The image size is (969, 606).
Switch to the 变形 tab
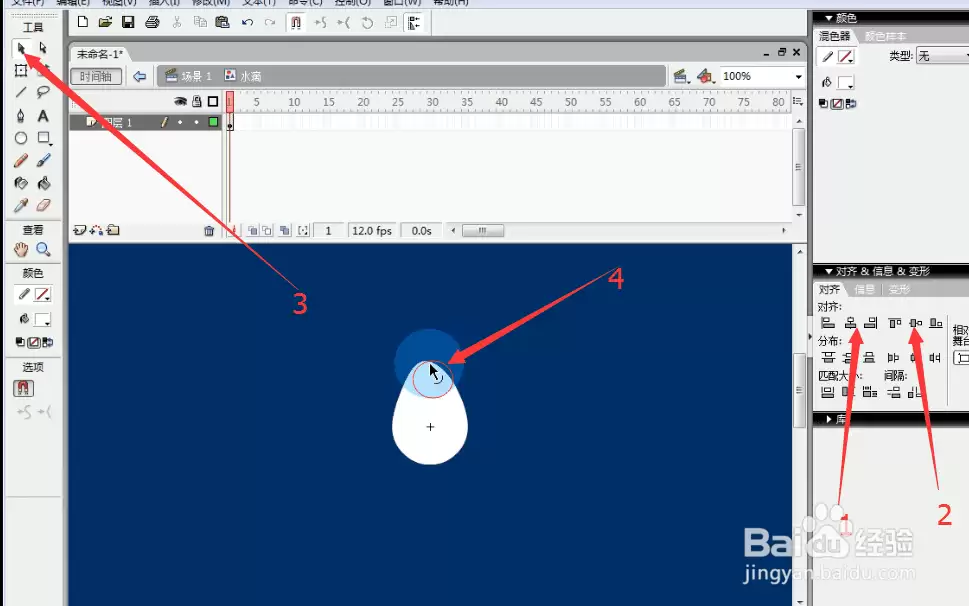(x=899, y=289)
